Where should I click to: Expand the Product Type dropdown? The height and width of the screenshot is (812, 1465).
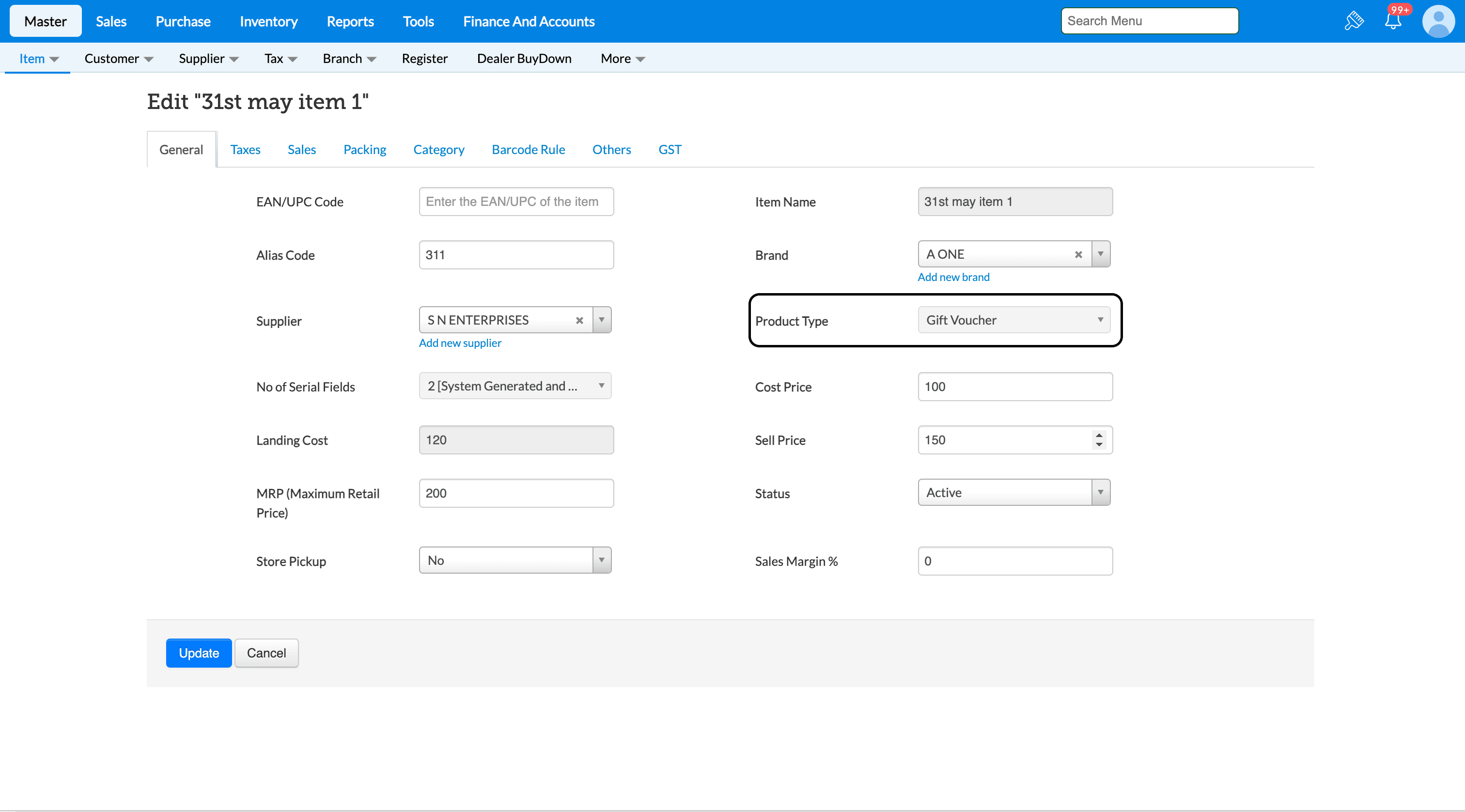pyautogui.click(x=1013, y=320)
